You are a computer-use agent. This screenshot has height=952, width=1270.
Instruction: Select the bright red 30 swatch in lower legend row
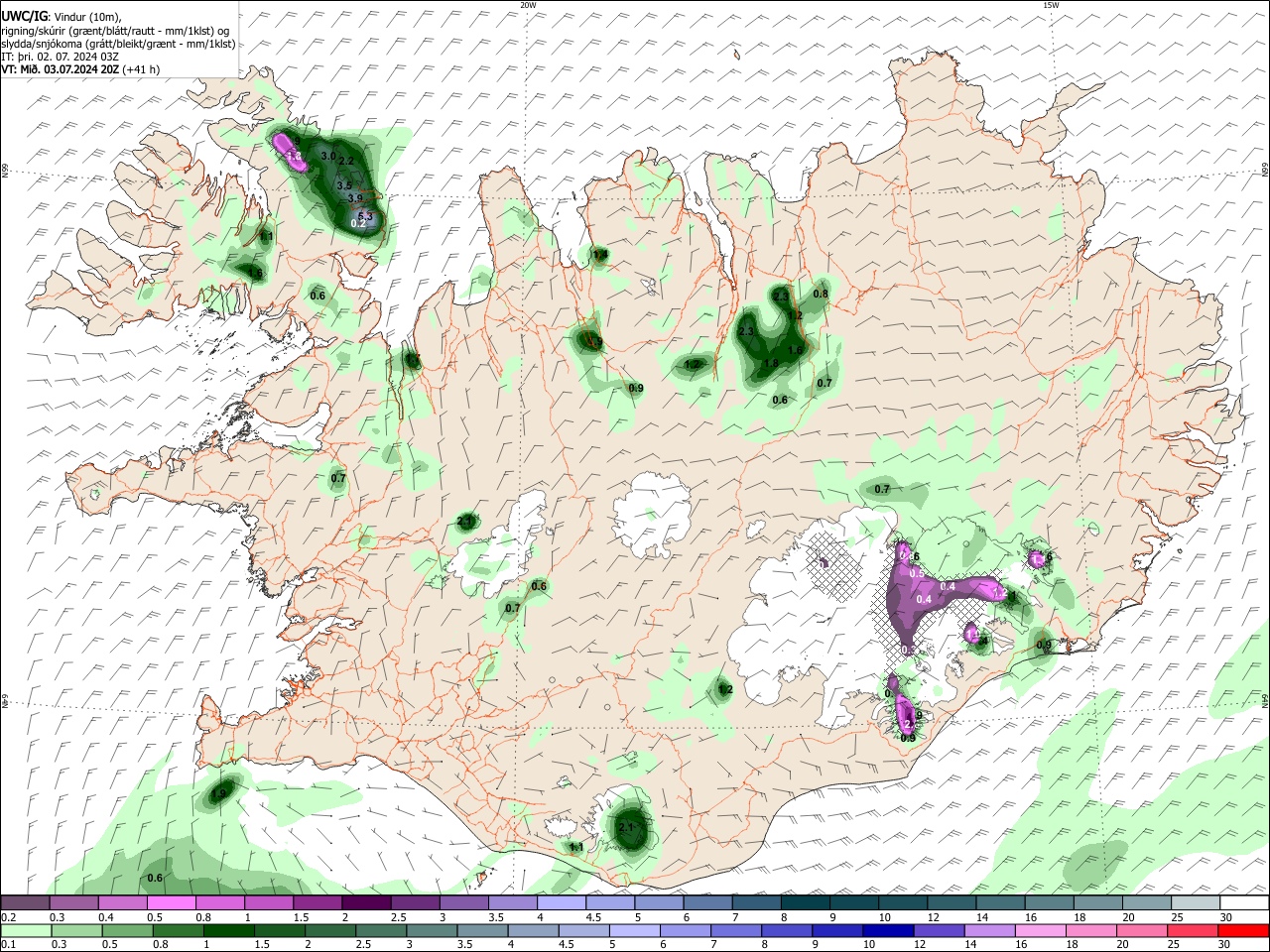[1242, 929]
